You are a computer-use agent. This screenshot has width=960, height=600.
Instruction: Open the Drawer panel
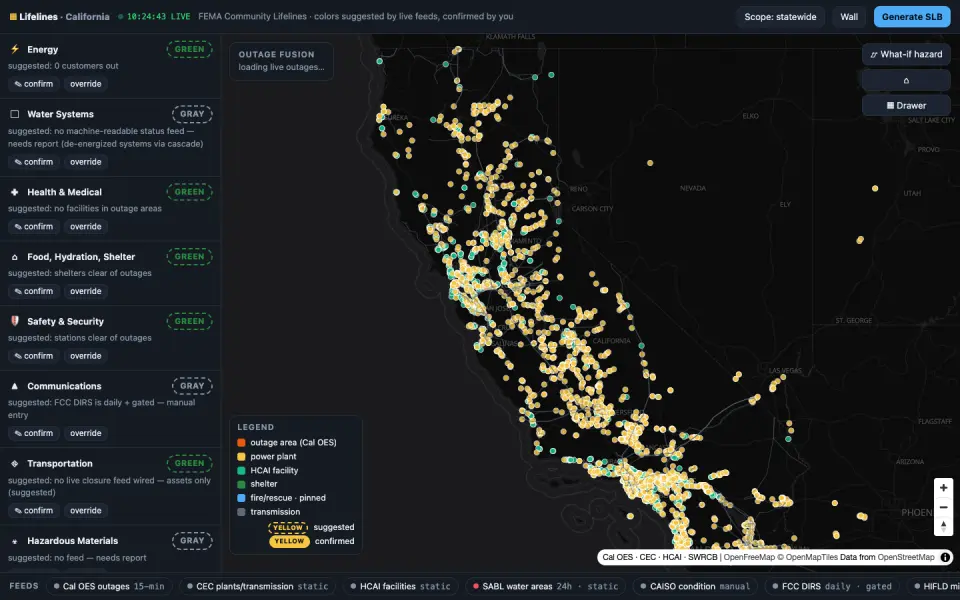pyautogui.click(x=906, y=105)
